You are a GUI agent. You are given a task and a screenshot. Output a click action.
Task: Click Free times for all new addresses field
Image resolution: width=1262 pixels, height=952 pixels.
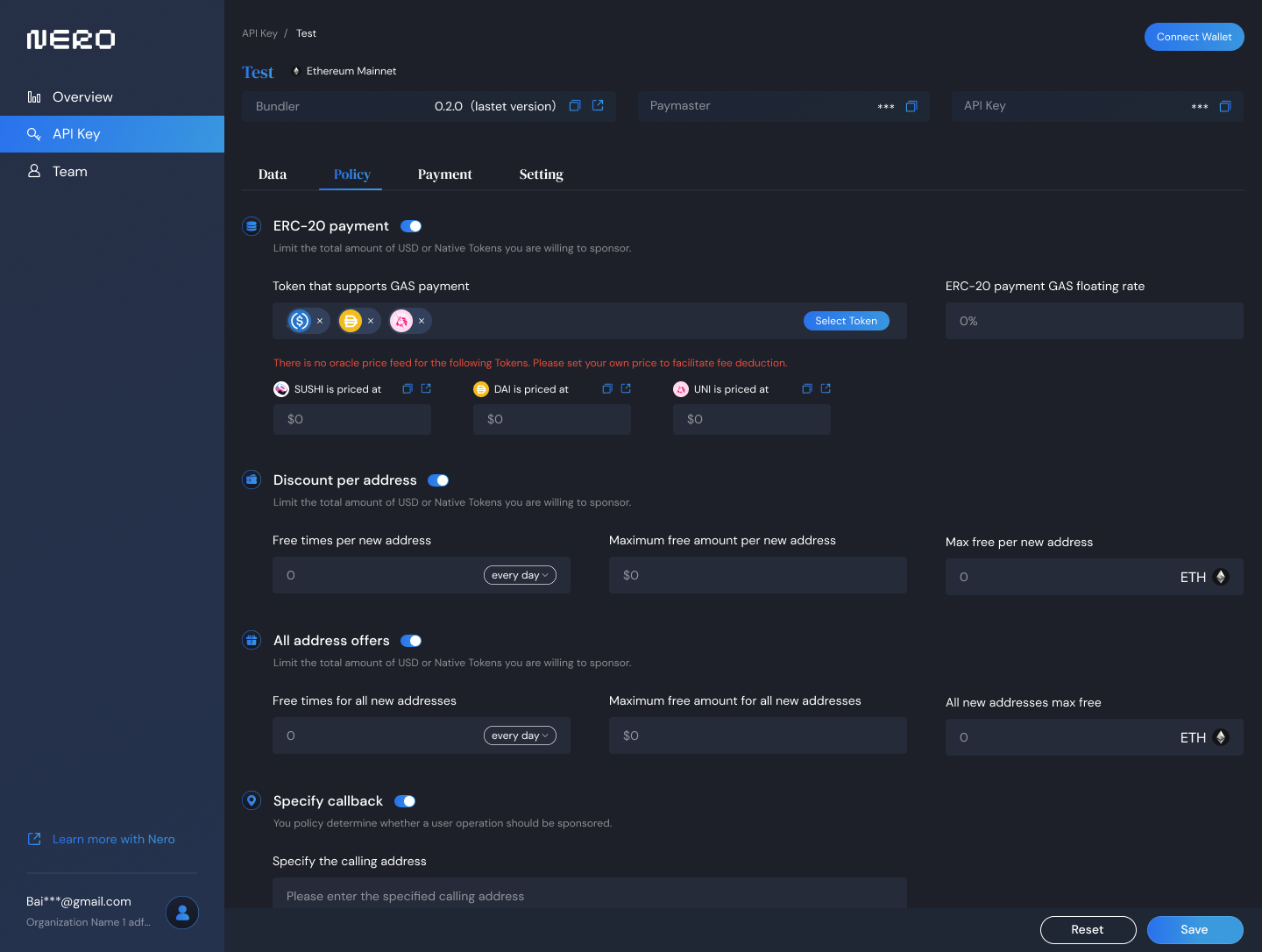[x=422, y=735]
